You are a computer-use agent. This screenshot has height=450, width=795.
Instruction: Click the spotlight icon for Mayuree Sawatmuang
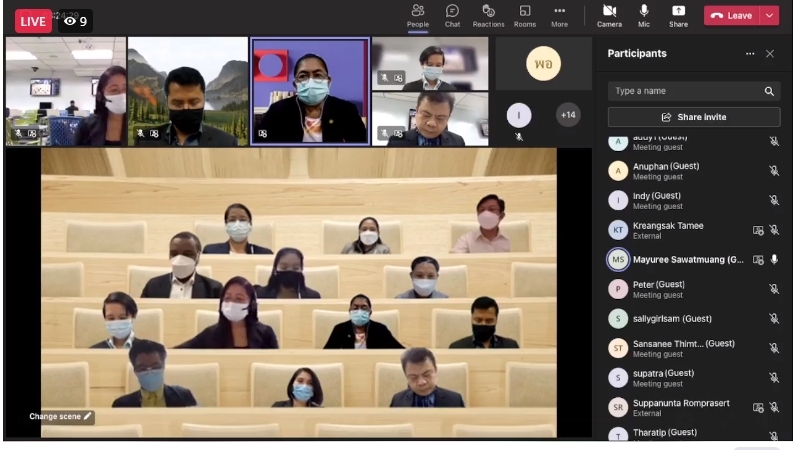point(758,260)
